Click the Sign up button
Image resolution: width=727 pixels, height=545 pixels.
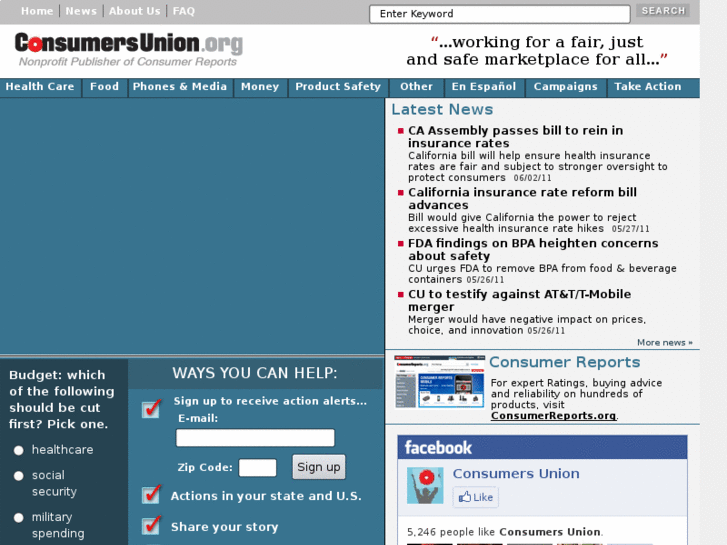tap(319, 467)
